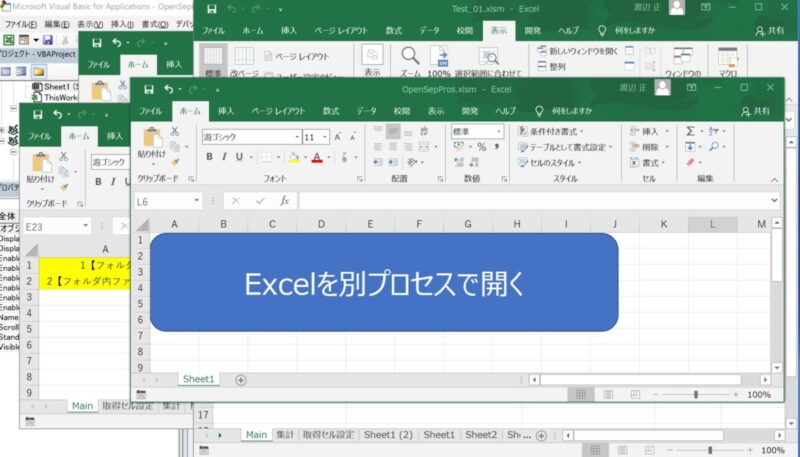This screenshot has height=457, width=800.
Task: Click Undo icon in OpenSepPros title bar
Action: 169,89
